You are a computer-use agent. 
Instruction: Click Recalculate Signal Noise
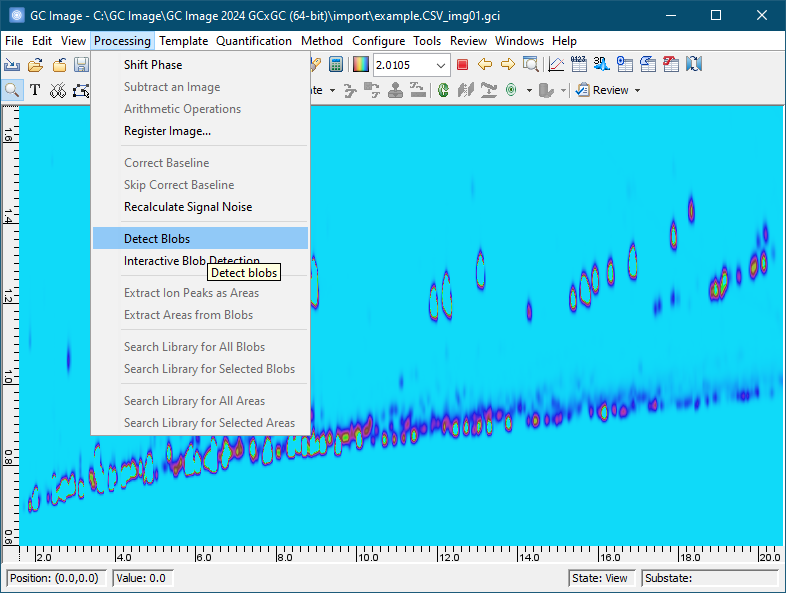[x=188, y=207]
